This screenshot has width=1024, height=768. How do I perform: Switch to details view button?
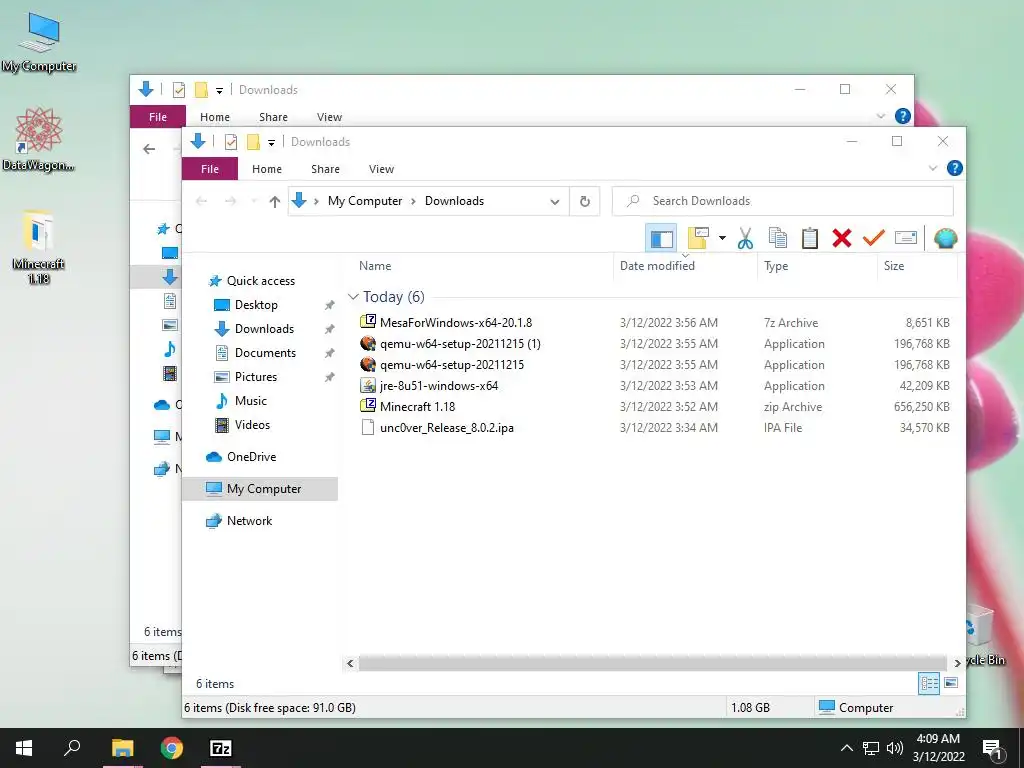pyautogui.click(x=929, y=683)
